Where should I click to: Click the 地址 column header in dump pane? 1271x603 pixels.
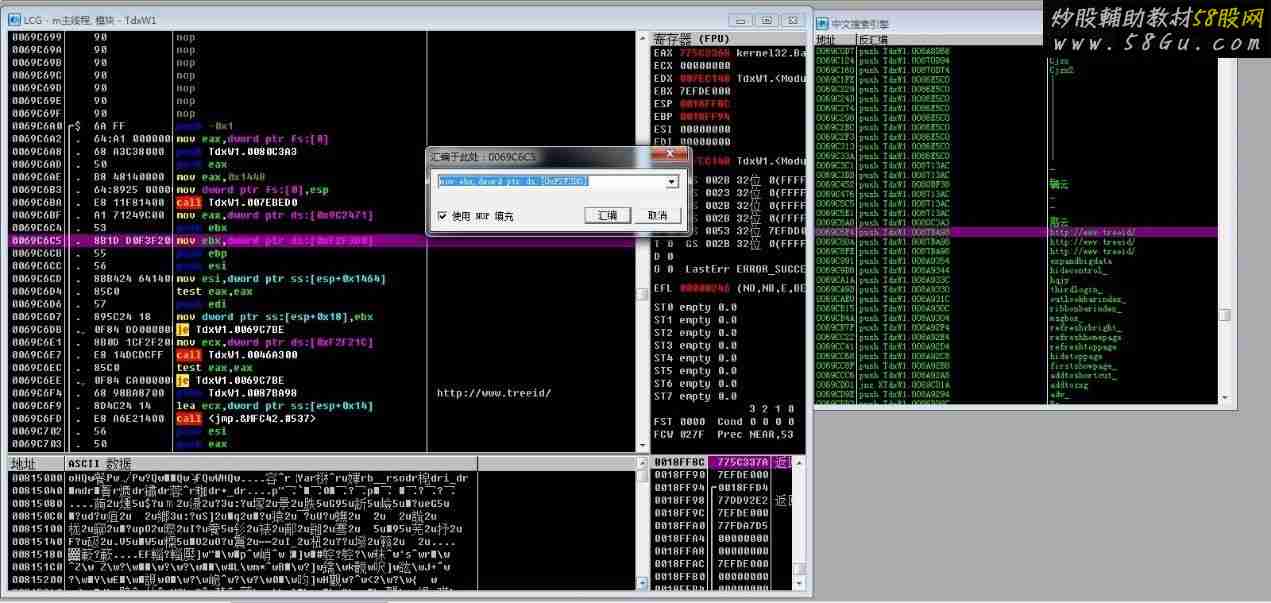(35, 464)
